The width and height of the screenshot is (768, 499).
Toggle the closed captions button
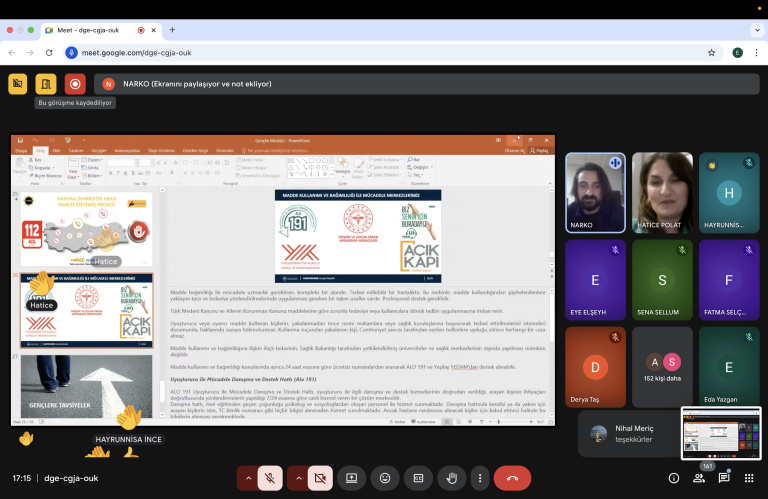click(x=418, y=478)
